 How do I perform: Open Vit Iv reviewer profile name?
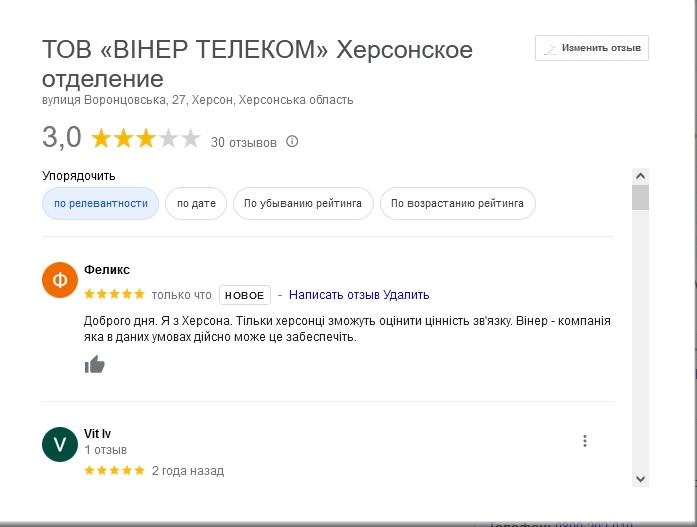click(97, 434)
